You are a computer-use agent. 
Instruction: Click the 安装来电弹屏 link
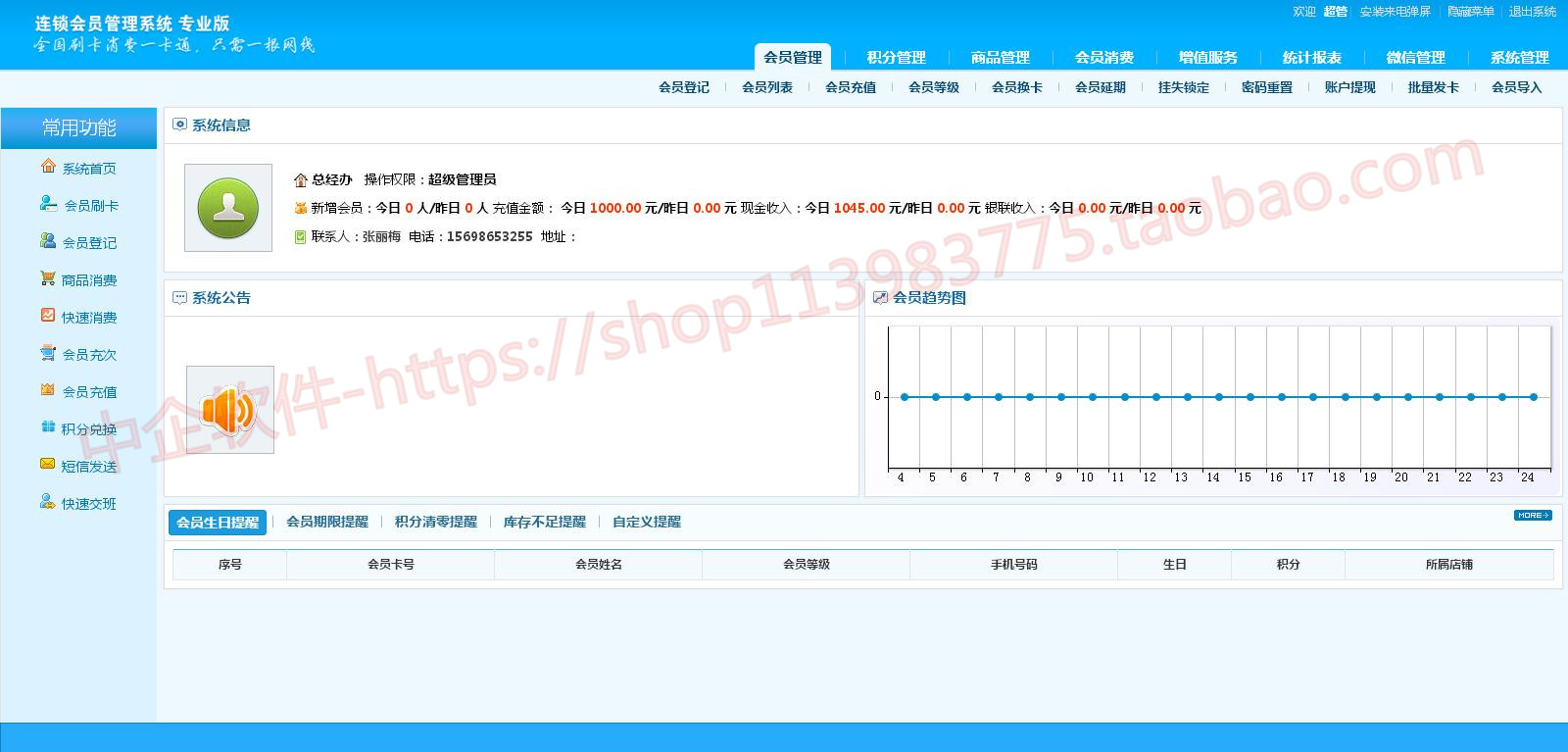coord(1396,12)
